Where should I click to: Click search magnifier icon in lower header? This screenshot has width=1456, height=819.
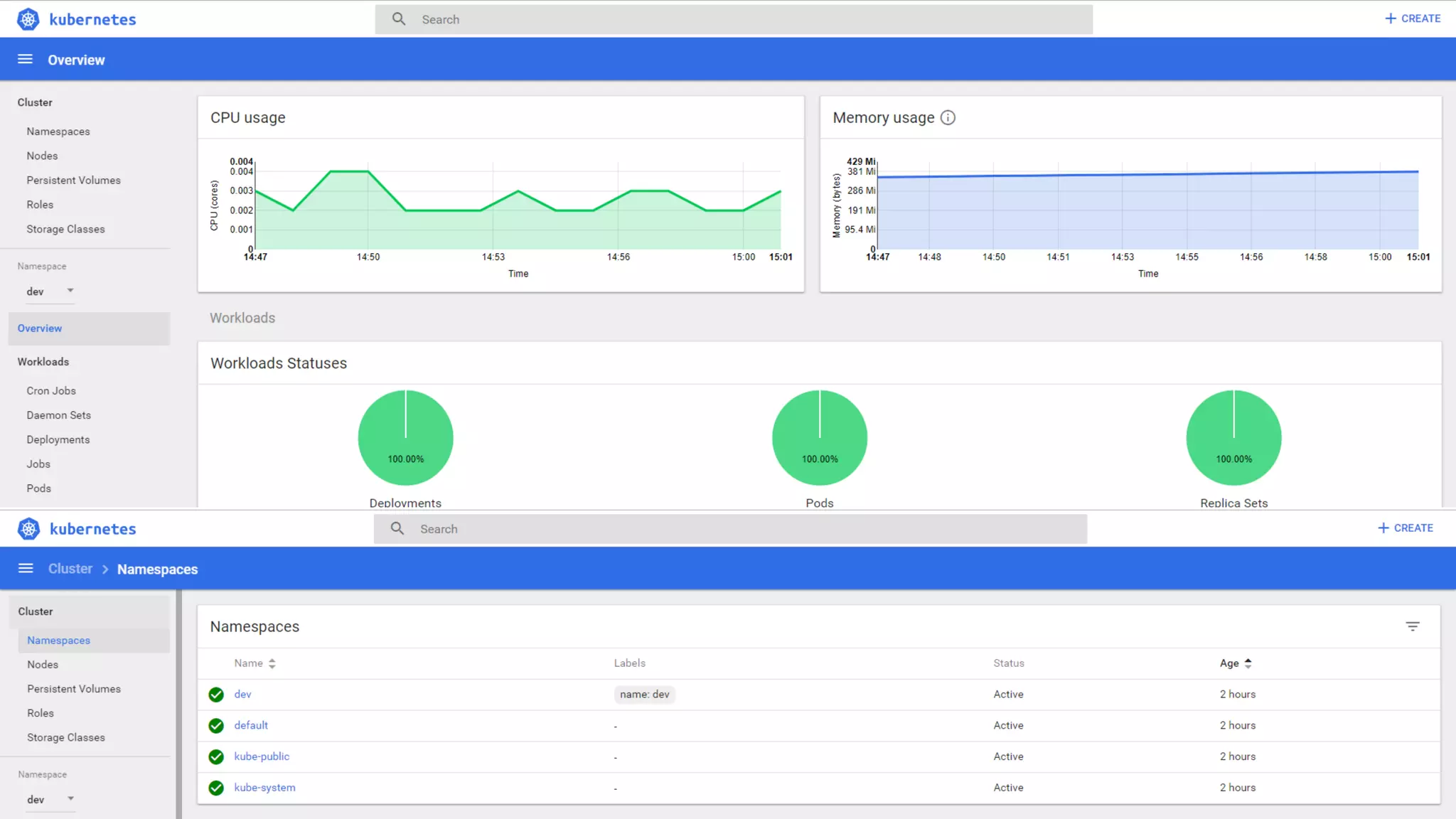click(x=397, y=528)
